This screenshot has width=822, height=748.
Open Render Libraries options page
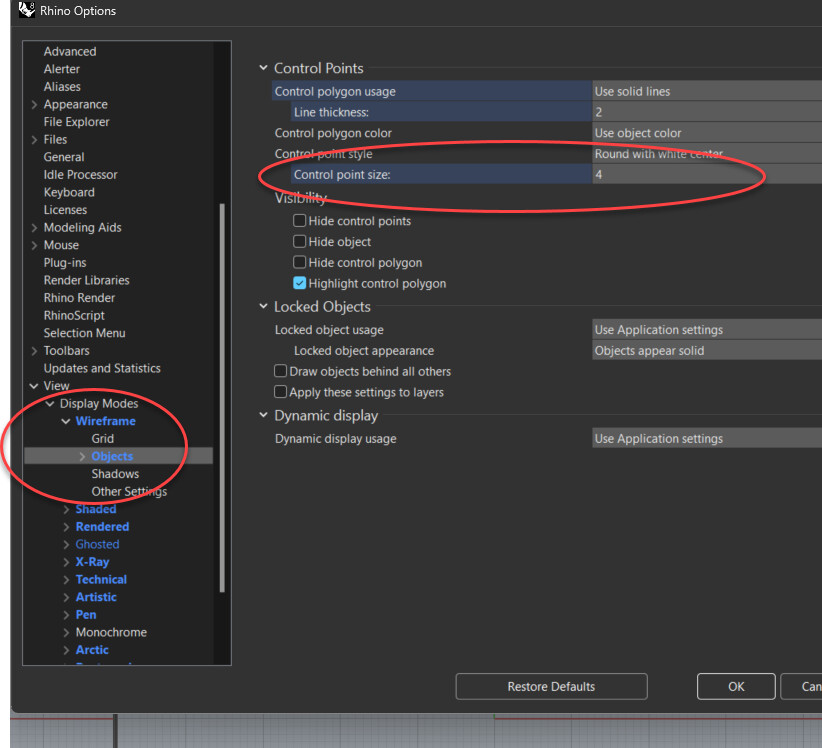coord(86,280)
